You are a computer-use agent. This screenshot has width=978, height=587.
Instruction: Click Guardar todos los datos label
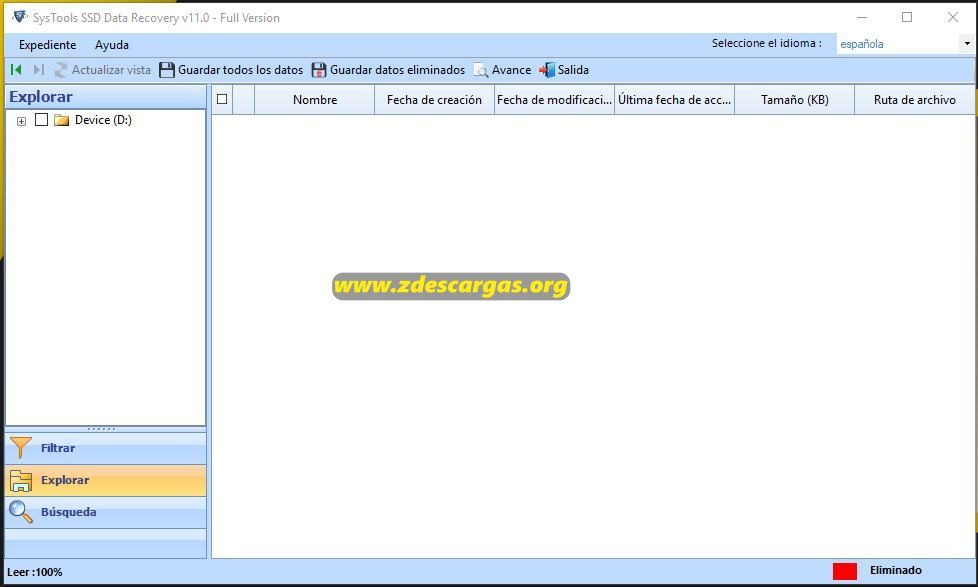pyautogui.click(x=240, y=70)
